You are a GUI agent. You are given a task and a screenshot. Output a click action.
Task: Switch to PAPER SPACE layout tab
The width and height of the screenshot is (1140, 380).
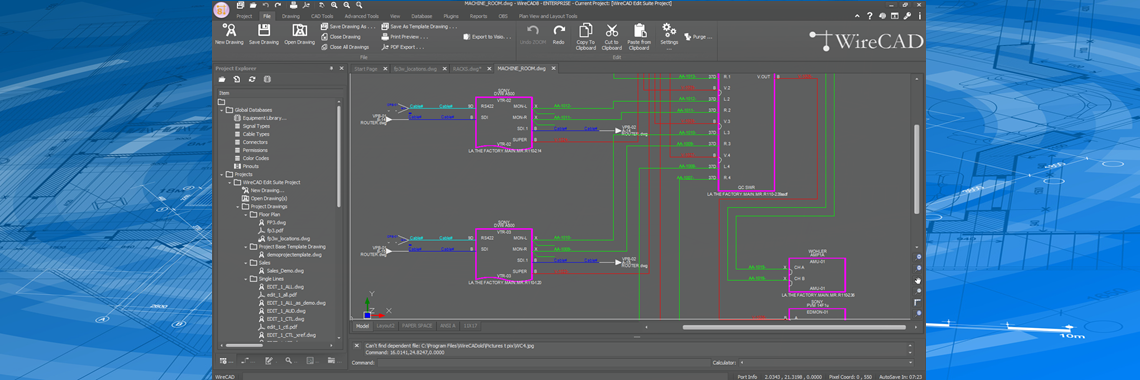417,326
